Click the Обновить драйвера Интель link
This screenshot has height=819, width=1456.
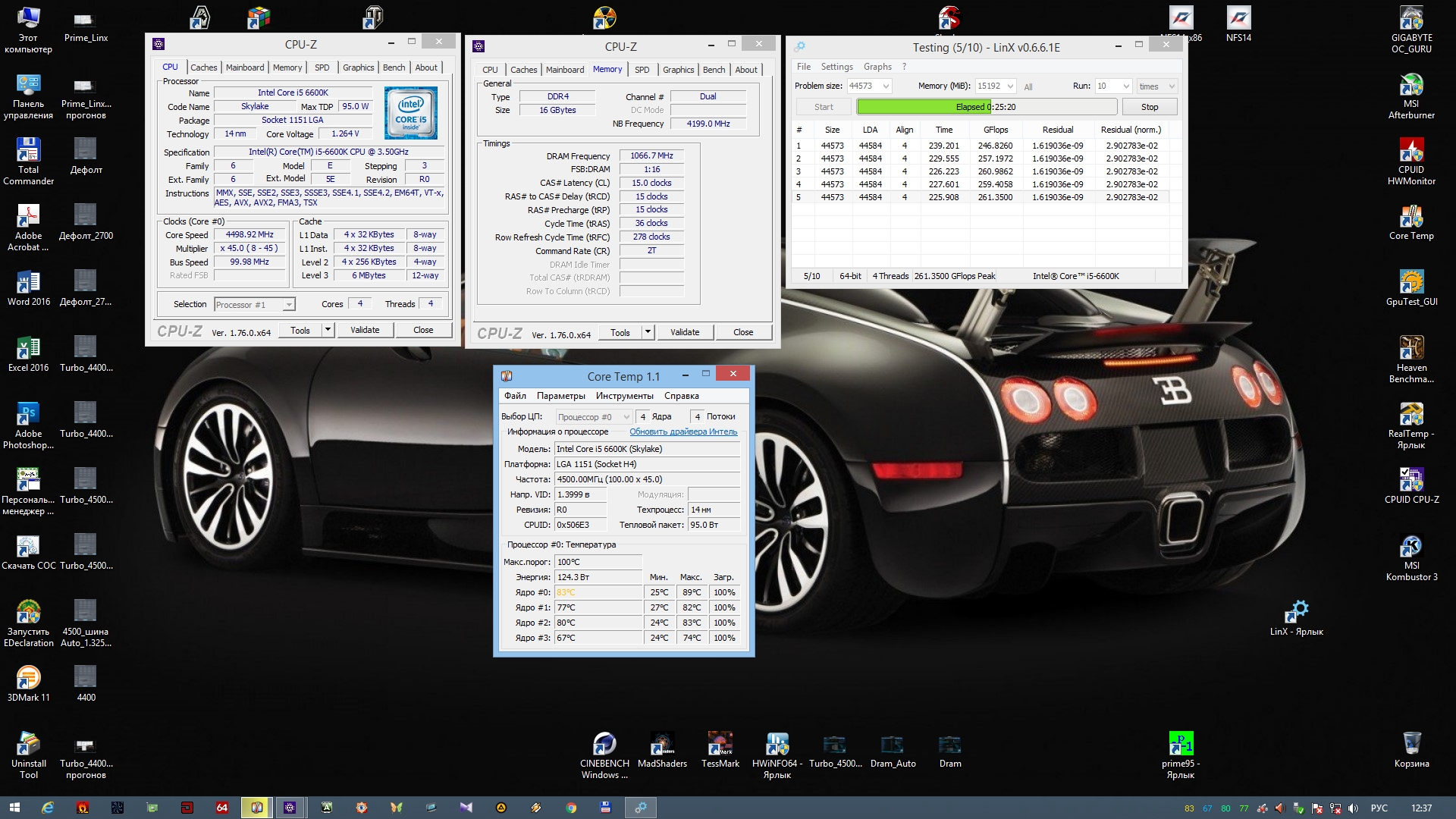coord(682,431)
